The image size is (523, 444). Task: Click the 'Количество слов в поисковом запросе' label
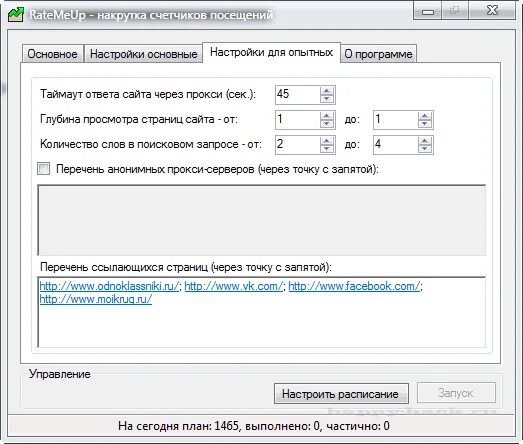(x=151, y=144)
